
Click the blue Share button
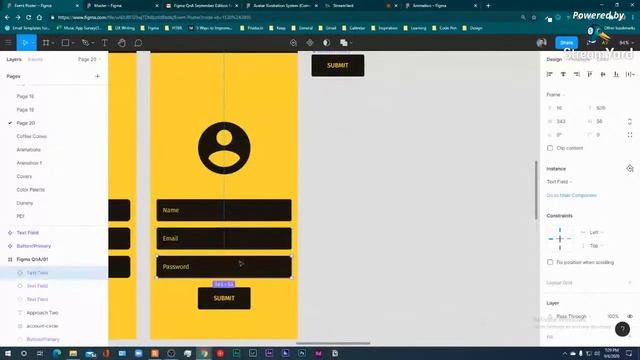[x=567, y=42]
